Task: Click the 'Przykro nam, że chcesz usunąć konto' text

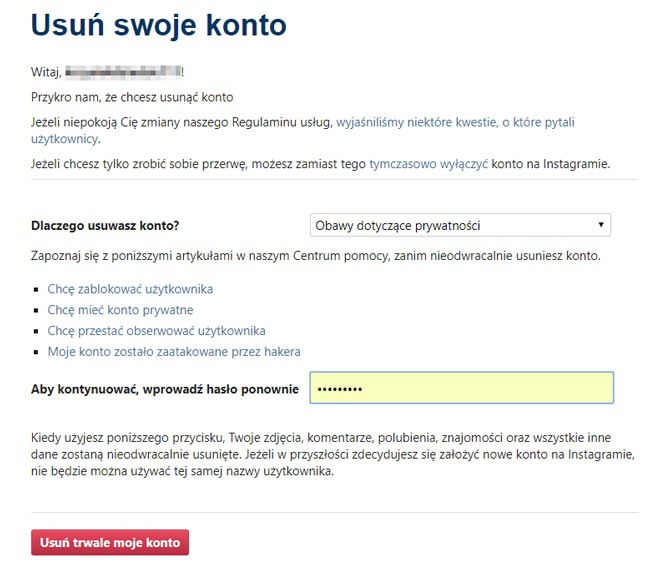Action: [x=132, y=97]
